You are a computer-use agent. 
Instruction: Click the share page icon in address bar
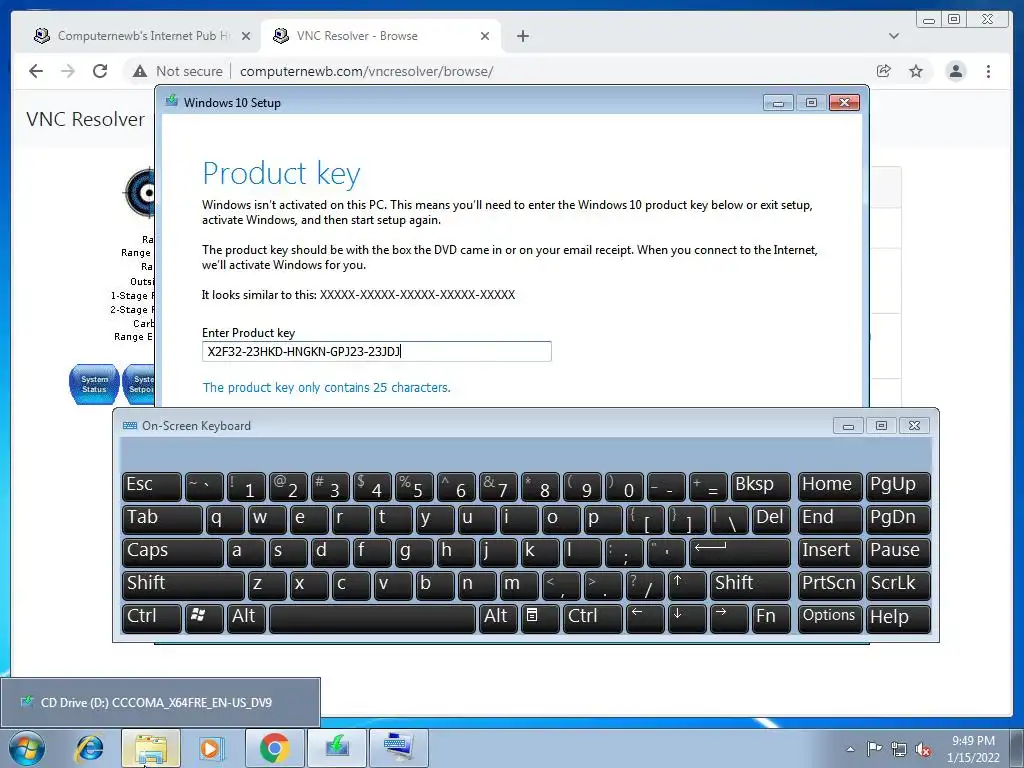[884, 71]
